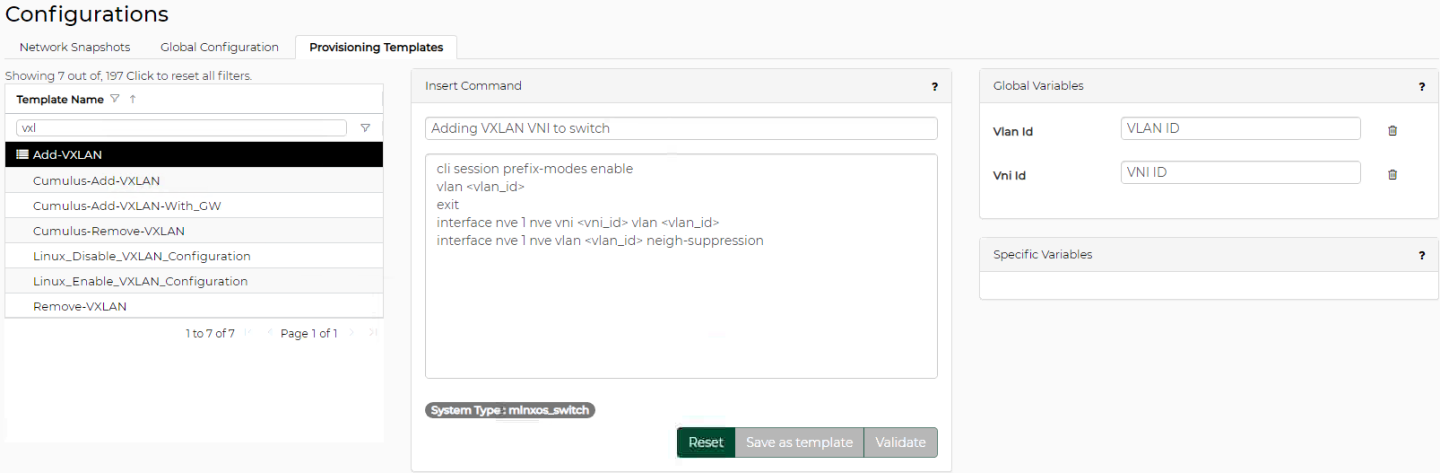Delete the Vni Id variable
The image size is (1440, 473).
(x=1392, y=174)
